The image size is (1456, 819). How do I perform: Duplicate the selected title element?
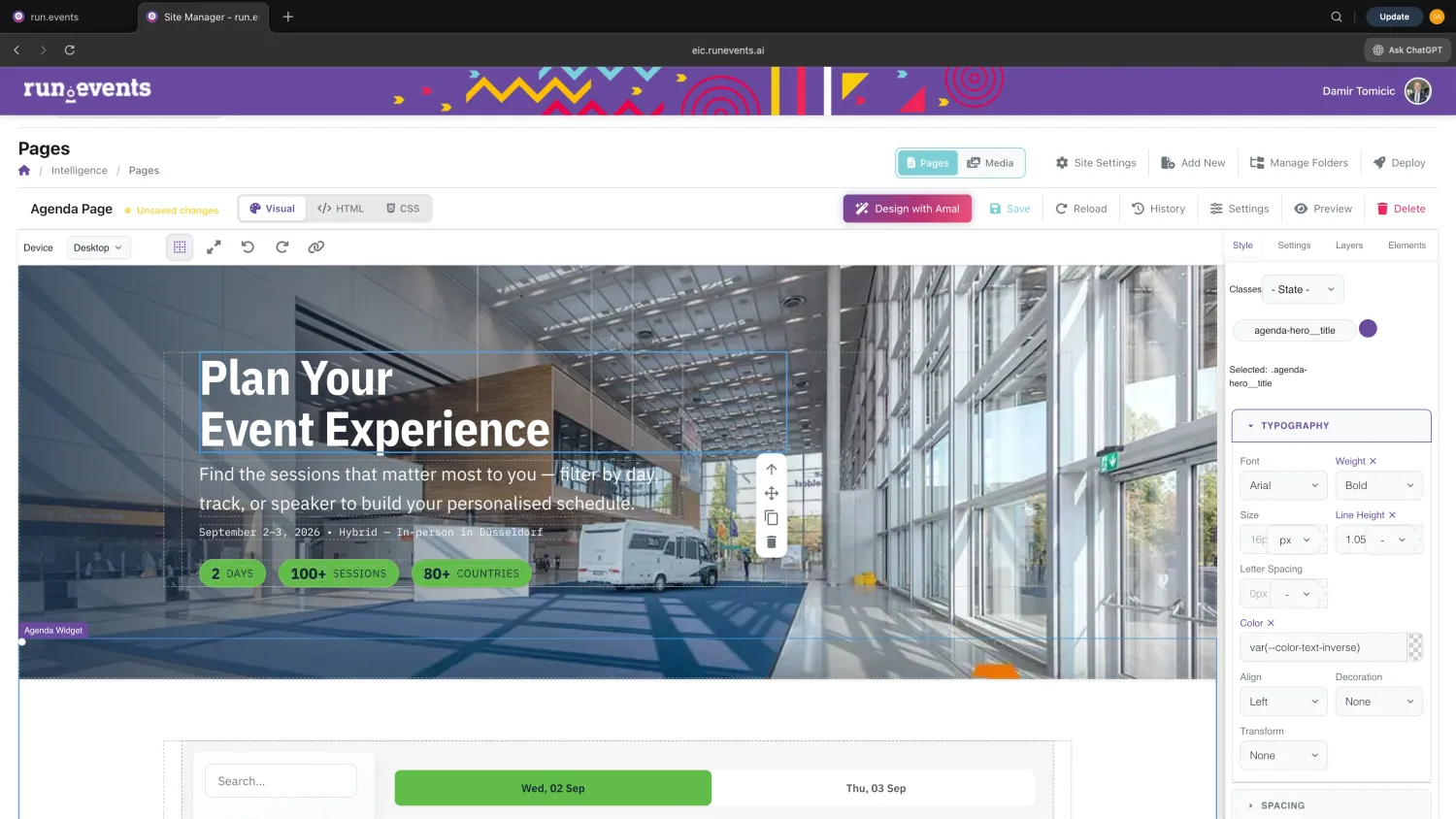click(772, 518)
